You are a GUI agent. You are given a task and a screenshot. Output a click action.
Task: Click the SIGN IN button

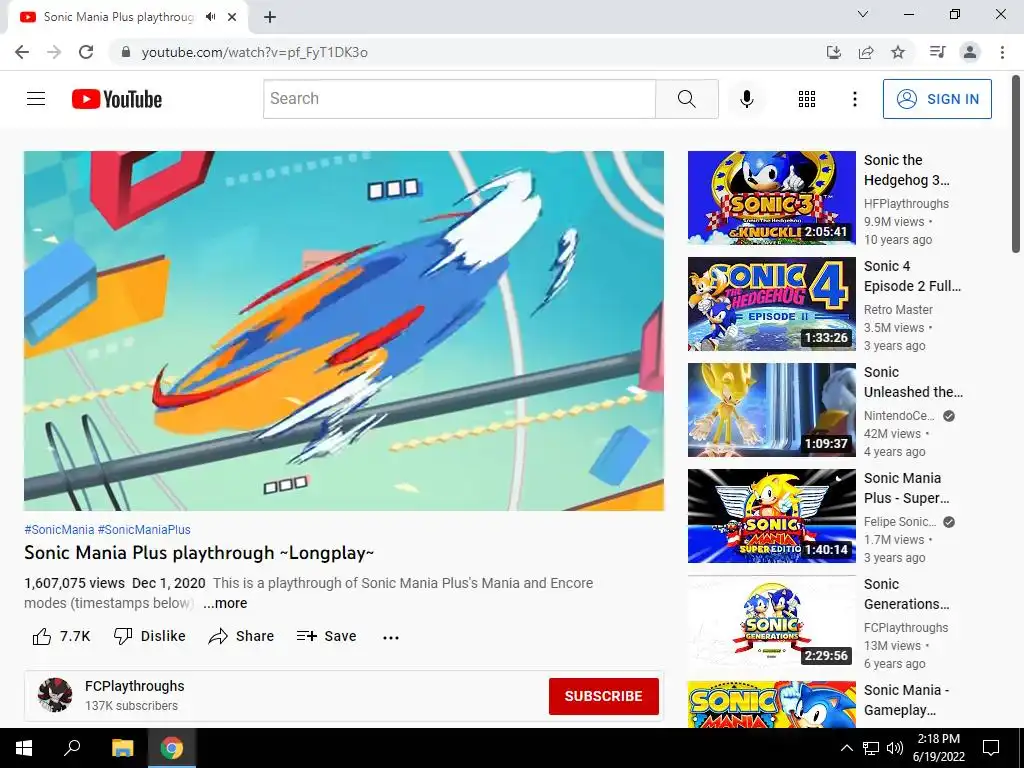pos(937,99)
